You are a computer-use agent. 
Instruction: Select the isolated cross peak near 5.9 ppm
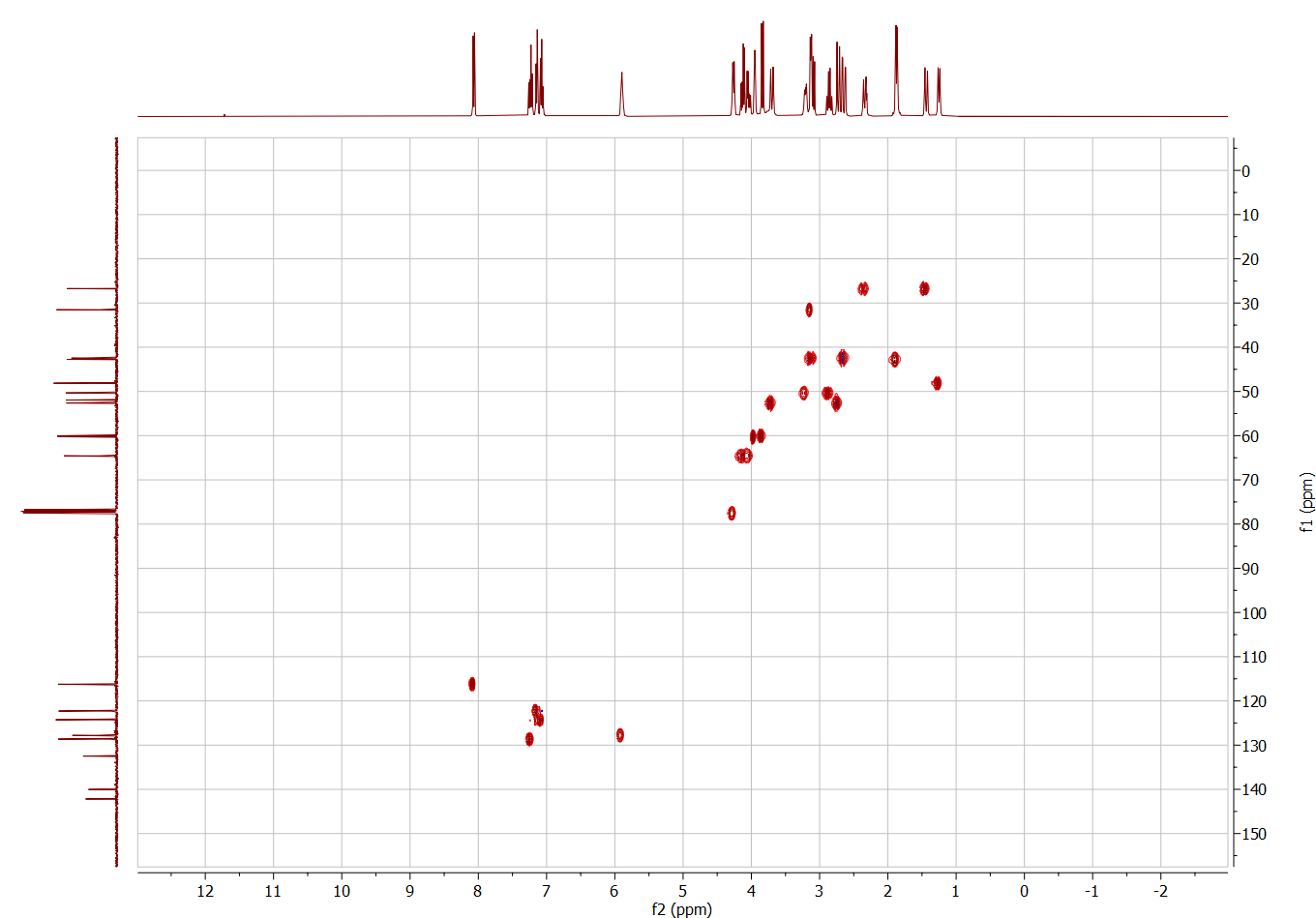(620, 735)
